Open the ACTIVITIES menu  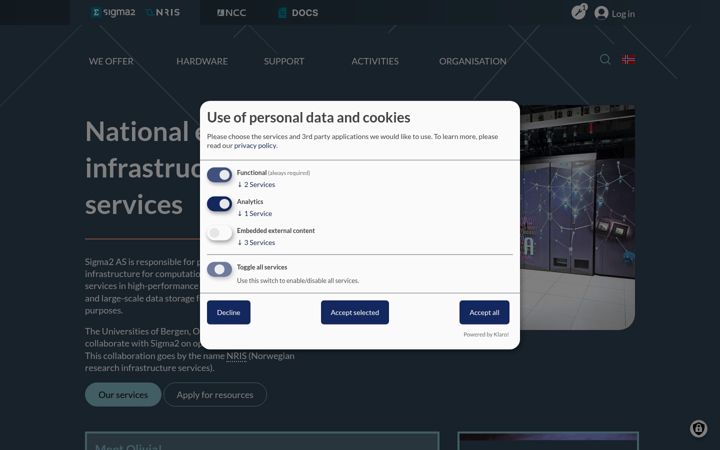tap(375, 61)
